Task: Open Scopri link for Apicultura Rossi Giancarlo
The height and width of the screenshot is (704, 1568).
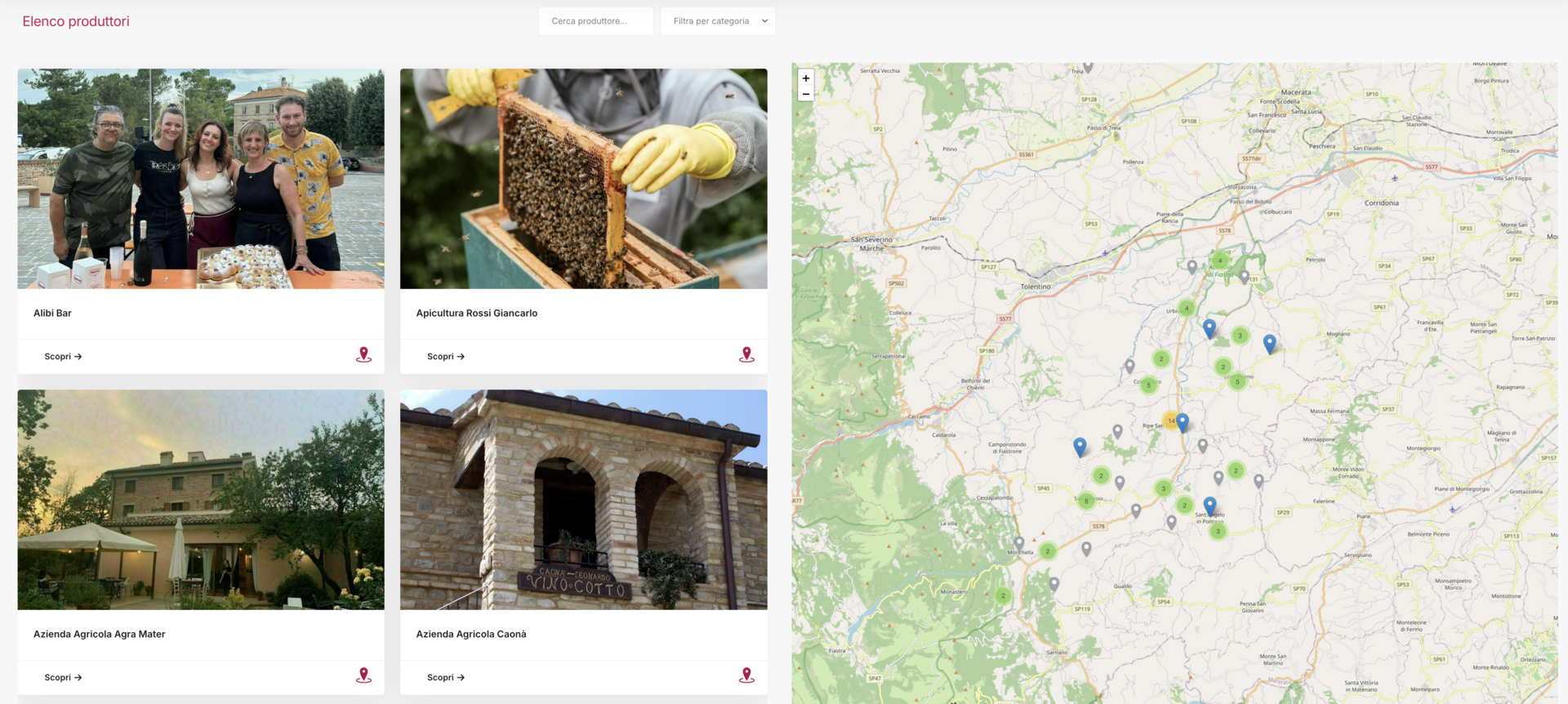Action: 445,357
